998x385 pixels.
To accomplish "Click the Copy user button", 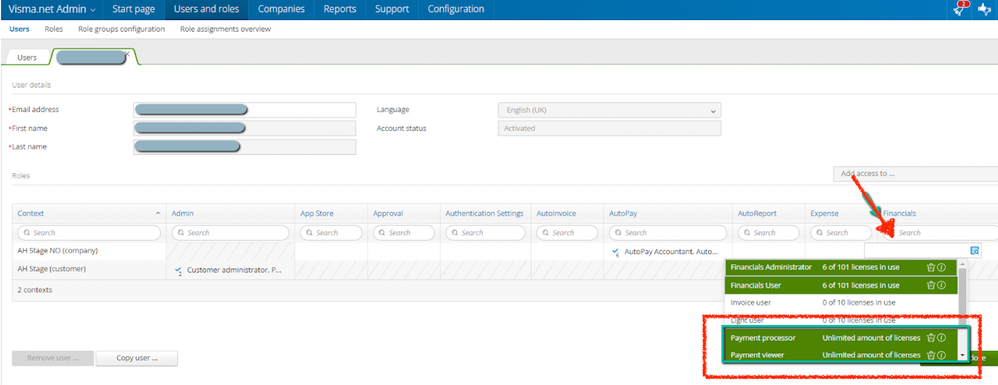I will (x=136, y=358).
